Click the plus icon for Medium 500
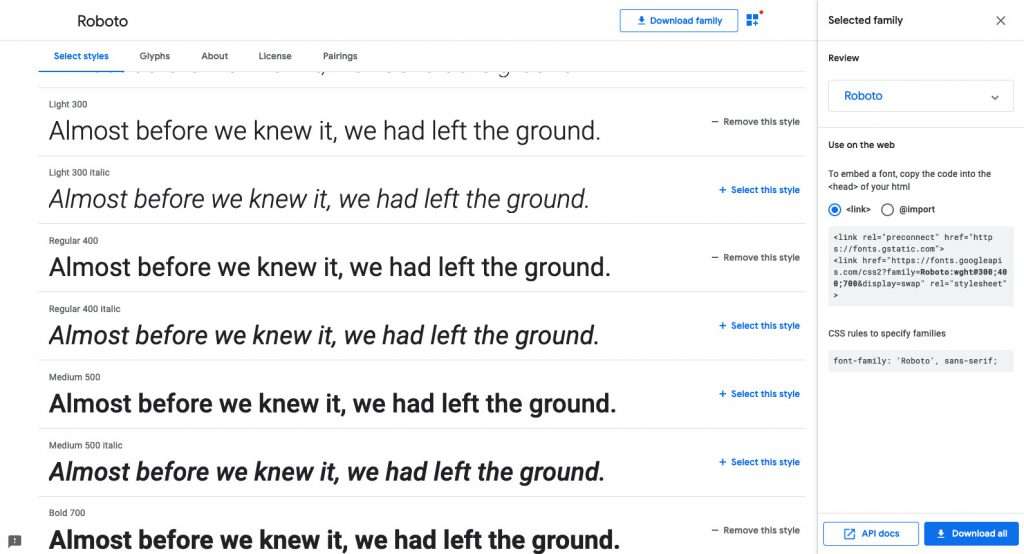Screen dimensions: 1024x554 [x=722, y=394]
